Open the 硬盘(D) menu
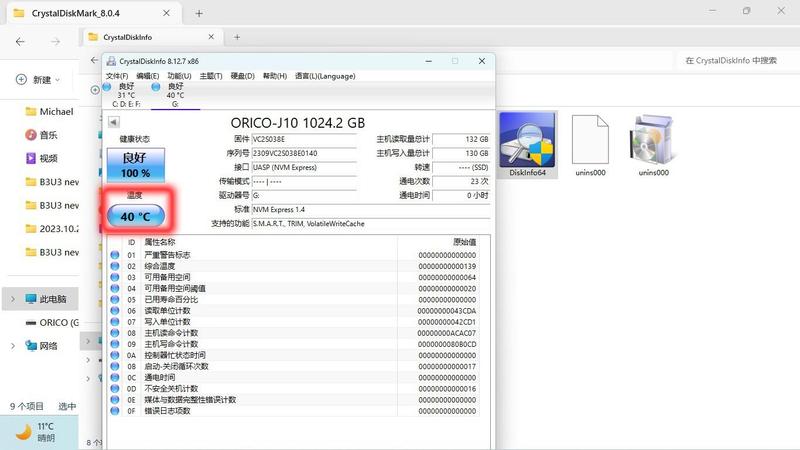Image resolution: width=800 pixels, height=450 pixels. [x=242, y=76]
